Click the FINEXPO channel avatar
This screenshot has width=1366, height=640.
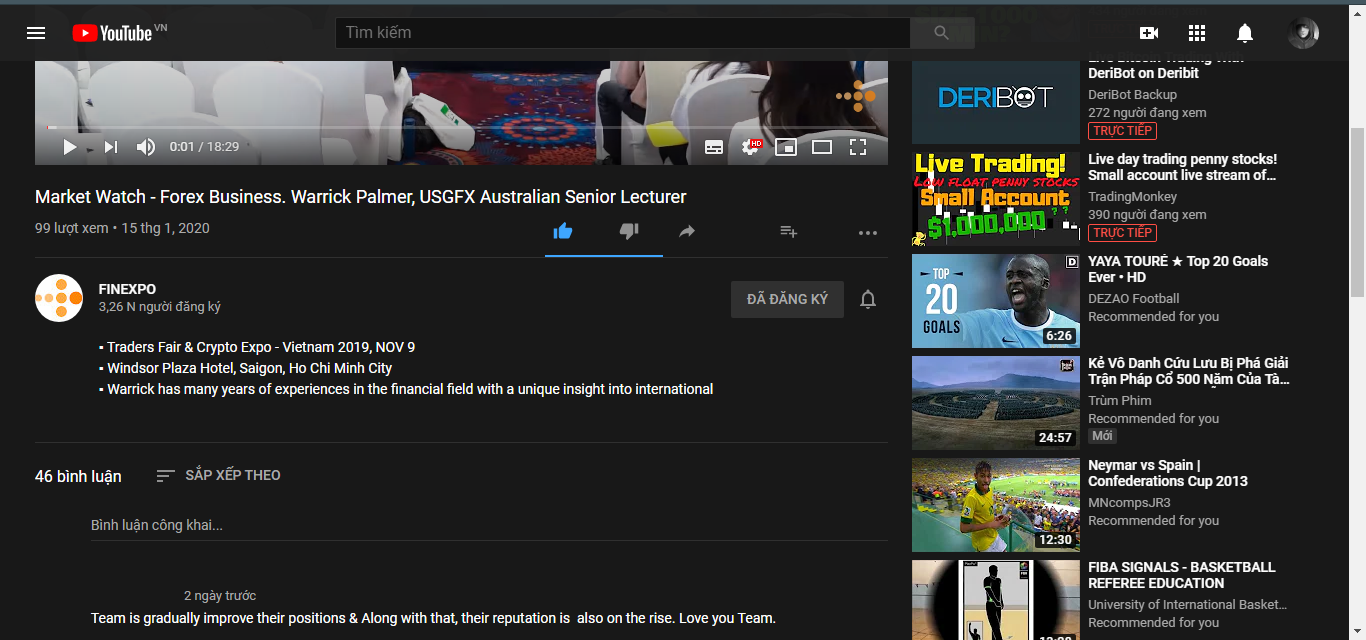[59, 298]
